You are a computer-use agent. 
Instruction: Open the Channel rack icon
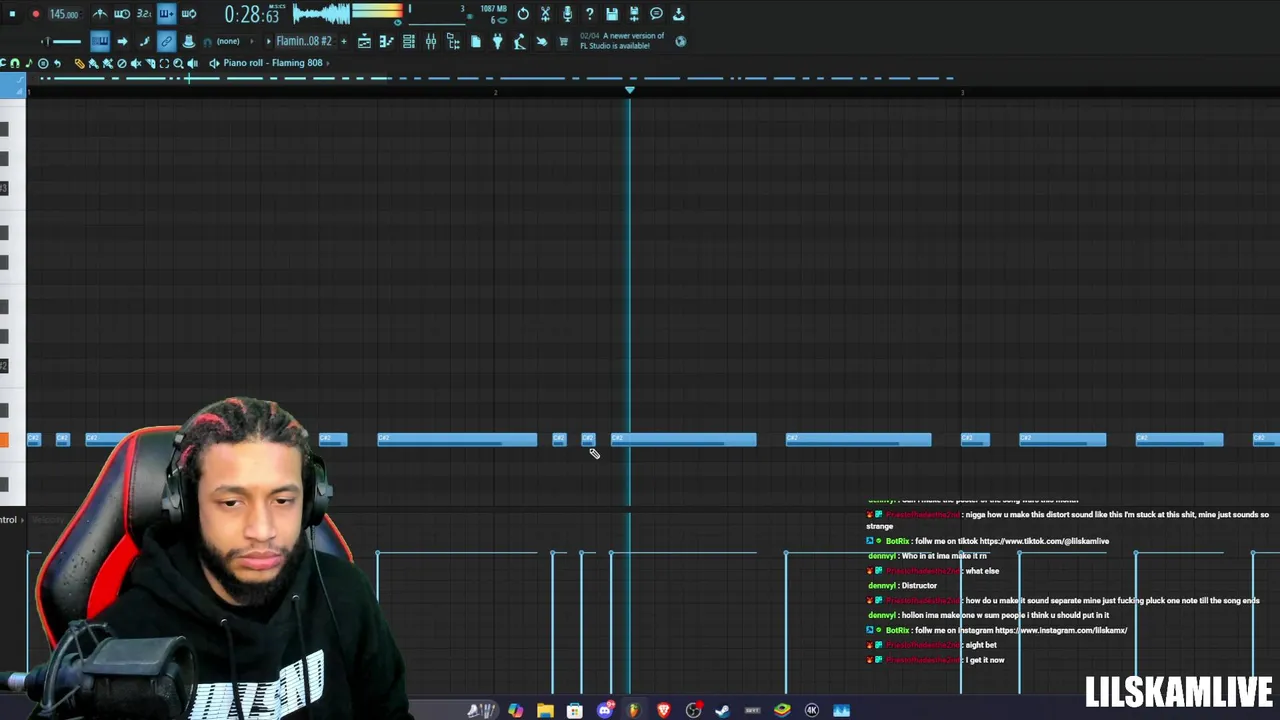pyautogui.click(x=408, y=41)
